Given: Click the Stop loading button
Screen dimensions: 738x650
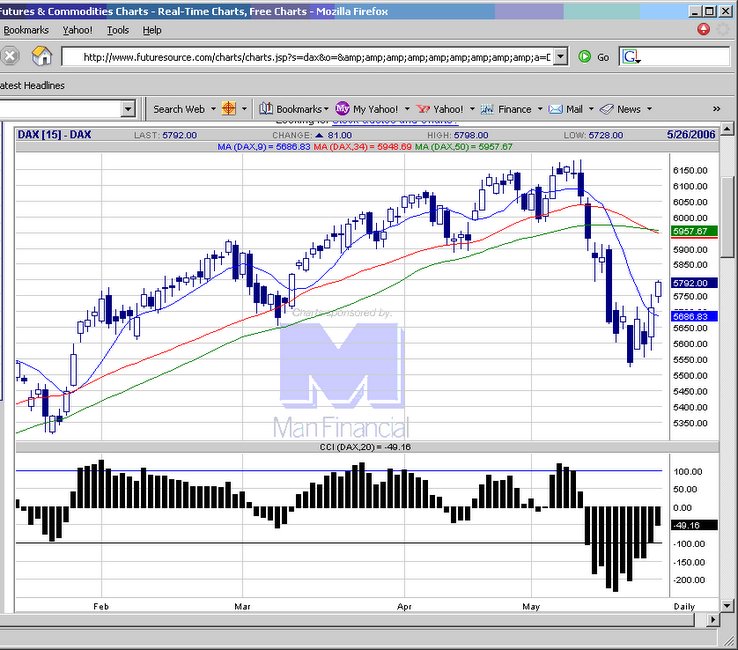Looking at the screenshot, I should (9, 56).
